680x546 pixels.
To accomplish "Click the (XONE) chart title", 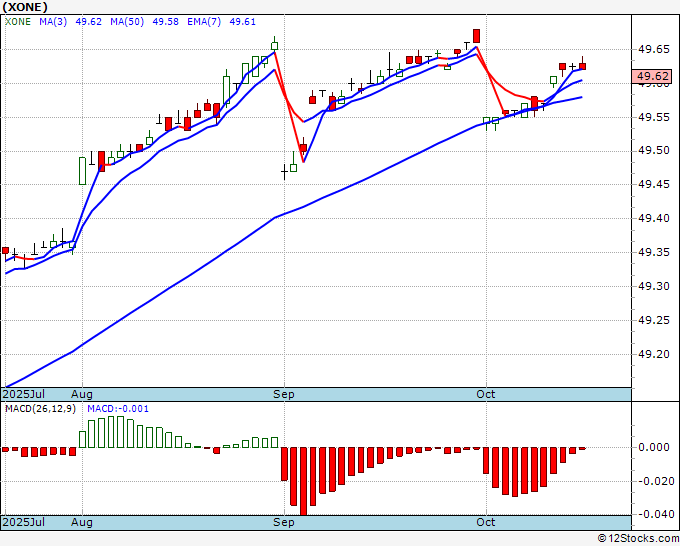I will point(25,7).
